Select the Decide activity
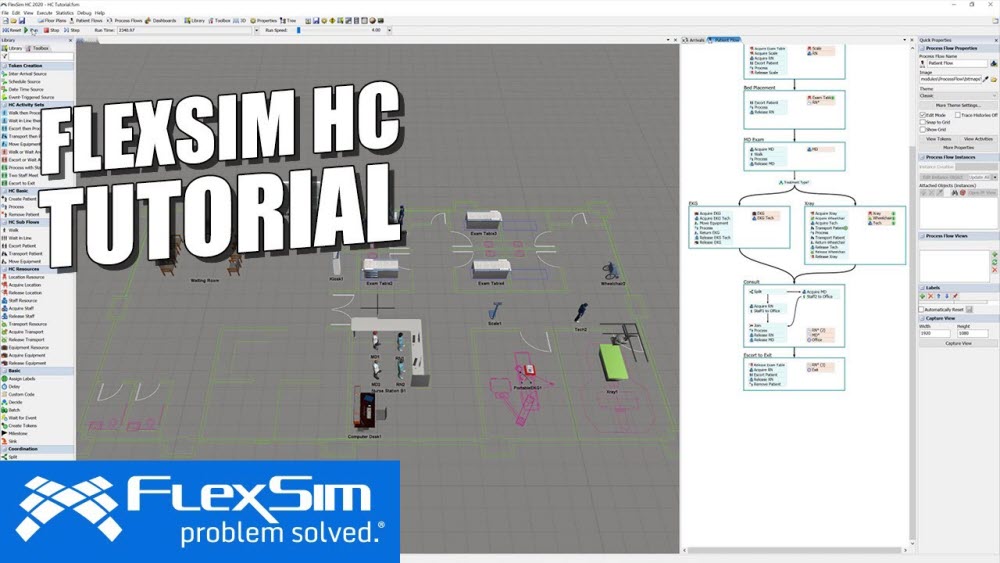This screenshot has width=1000, height=563. tap(15, 402)
